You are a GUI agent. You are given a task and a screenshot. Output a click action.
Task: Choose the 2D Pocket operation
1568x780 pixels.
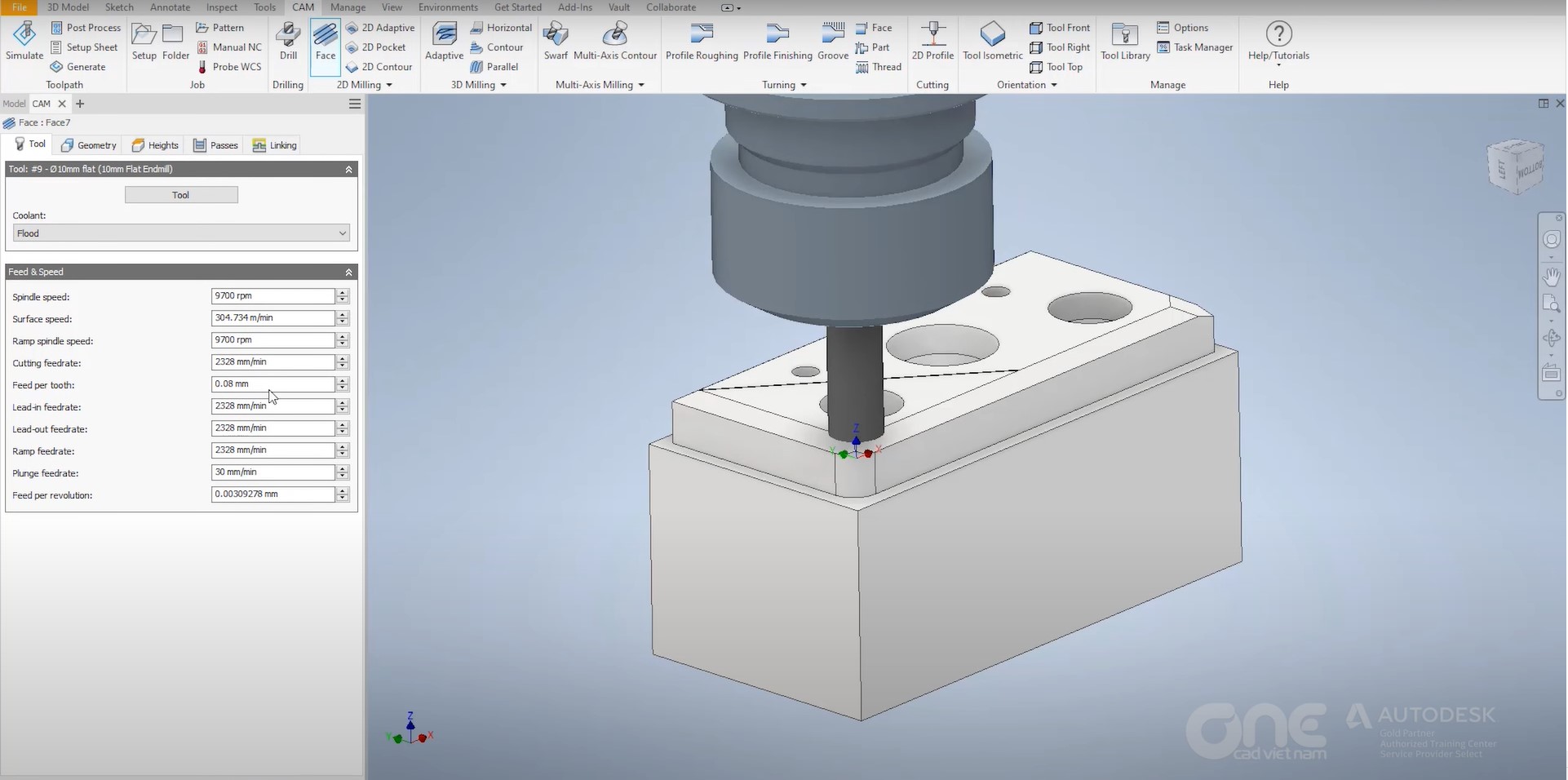click(x=375, y=47)
